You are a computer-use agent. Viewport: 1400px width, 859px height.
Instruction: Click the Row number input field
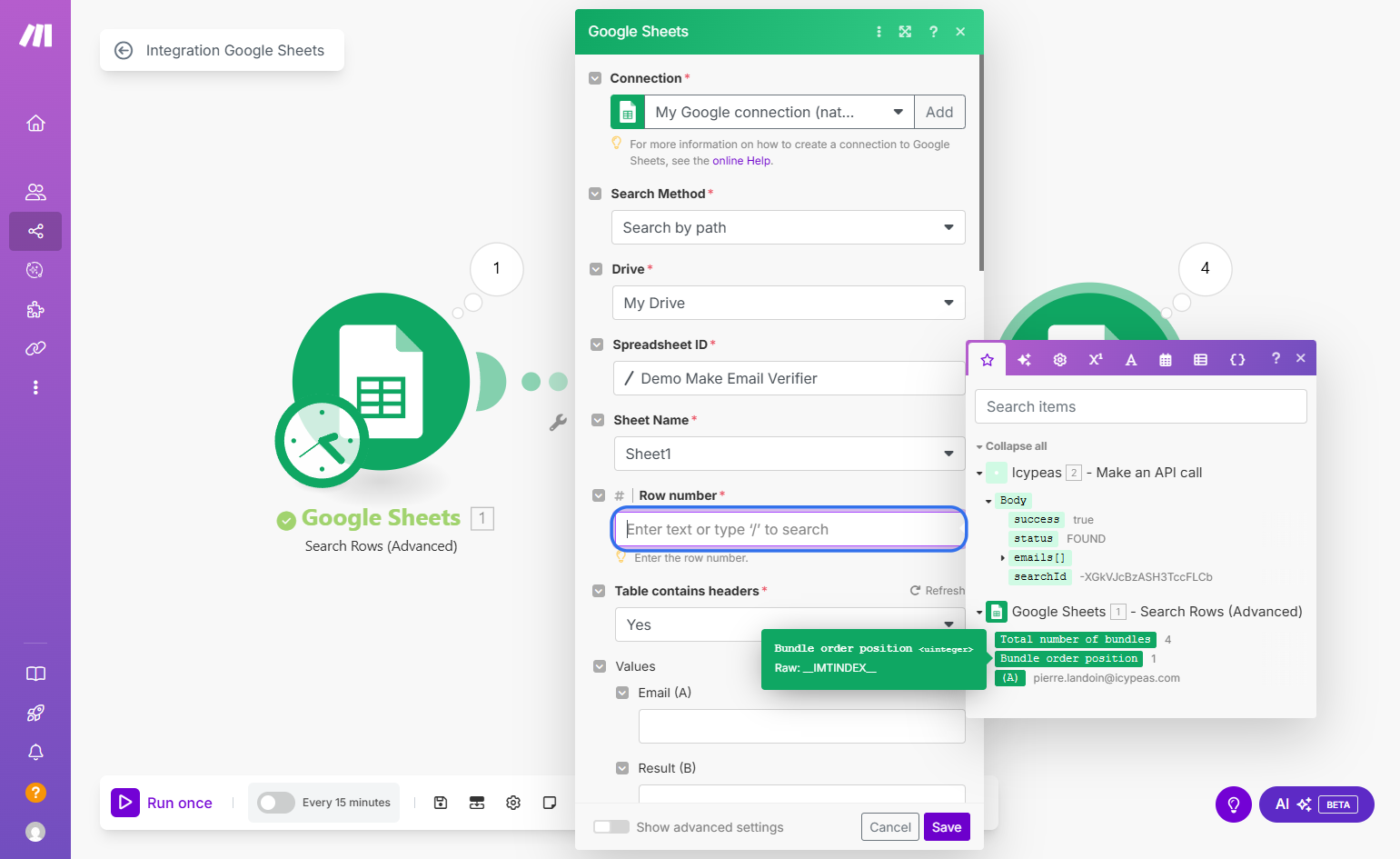[789, 529]
